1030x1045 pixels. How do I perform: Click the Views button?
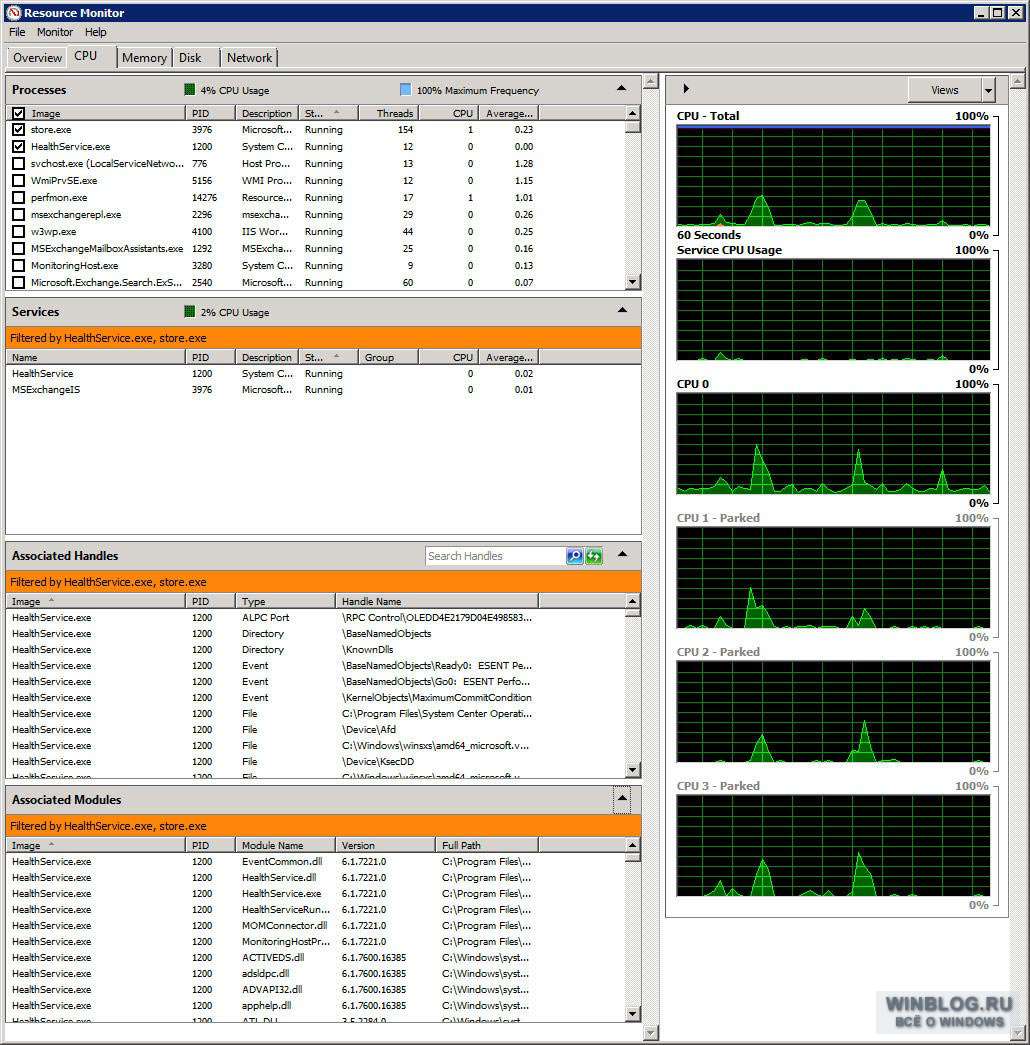point(945,90)
